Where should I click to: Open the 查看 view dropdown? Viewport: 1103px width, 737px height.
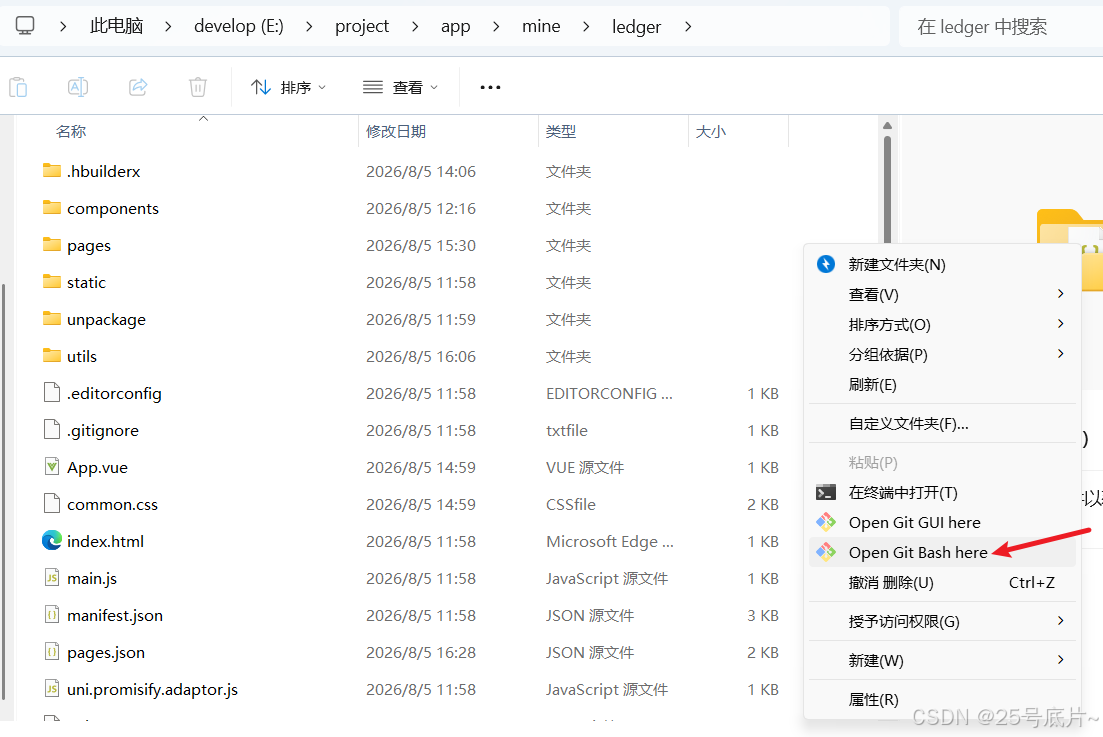coord(400,87)
